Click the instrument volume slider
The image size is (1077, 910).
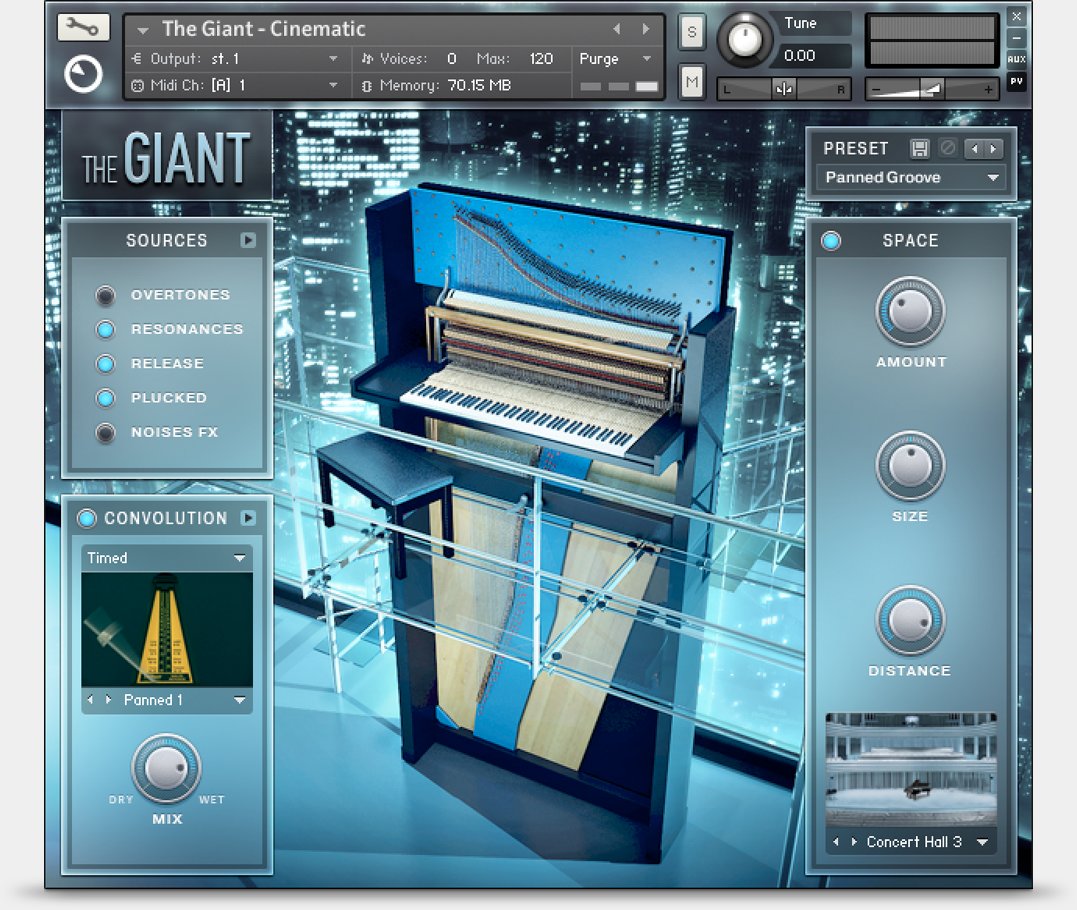tap(931, 89)
